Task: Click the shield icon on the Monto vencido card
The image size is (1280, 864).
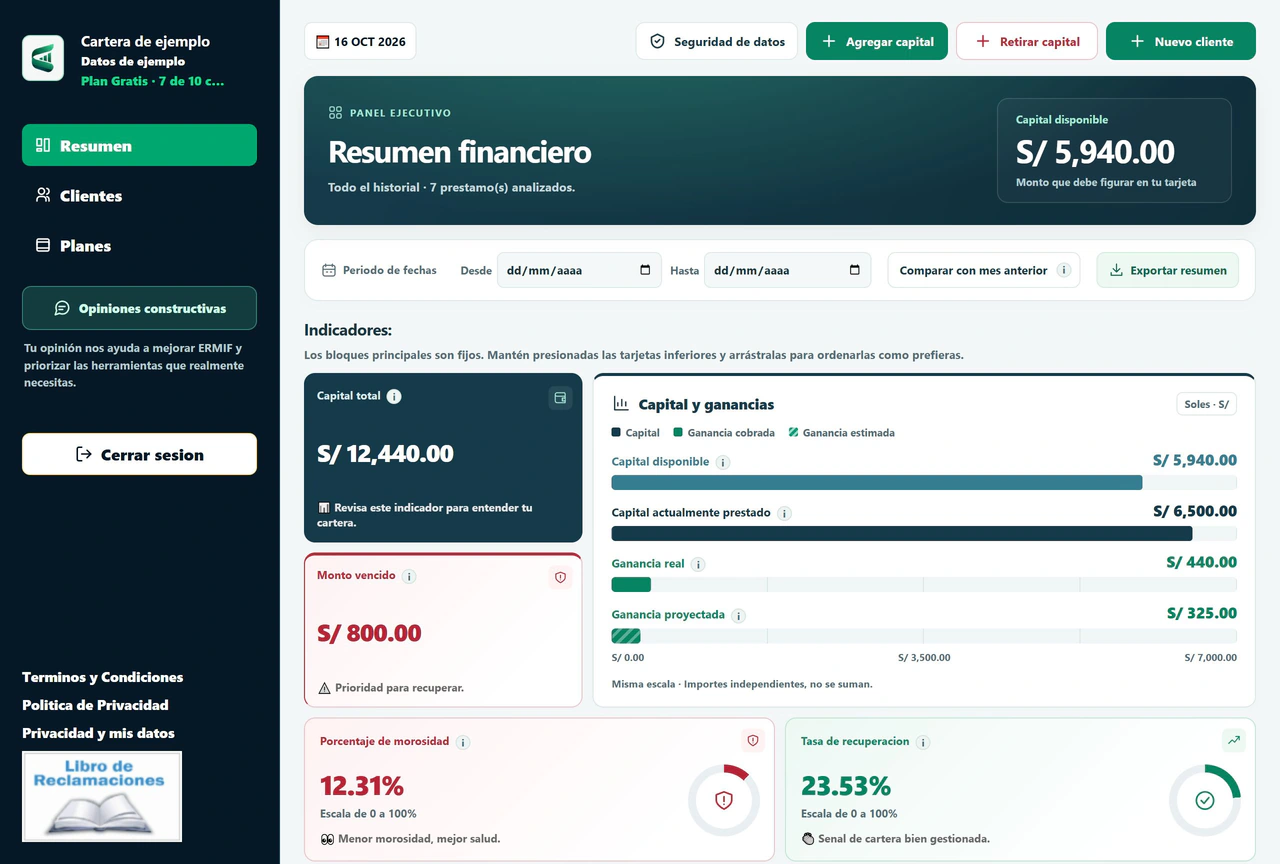Action: click(560, 577)
